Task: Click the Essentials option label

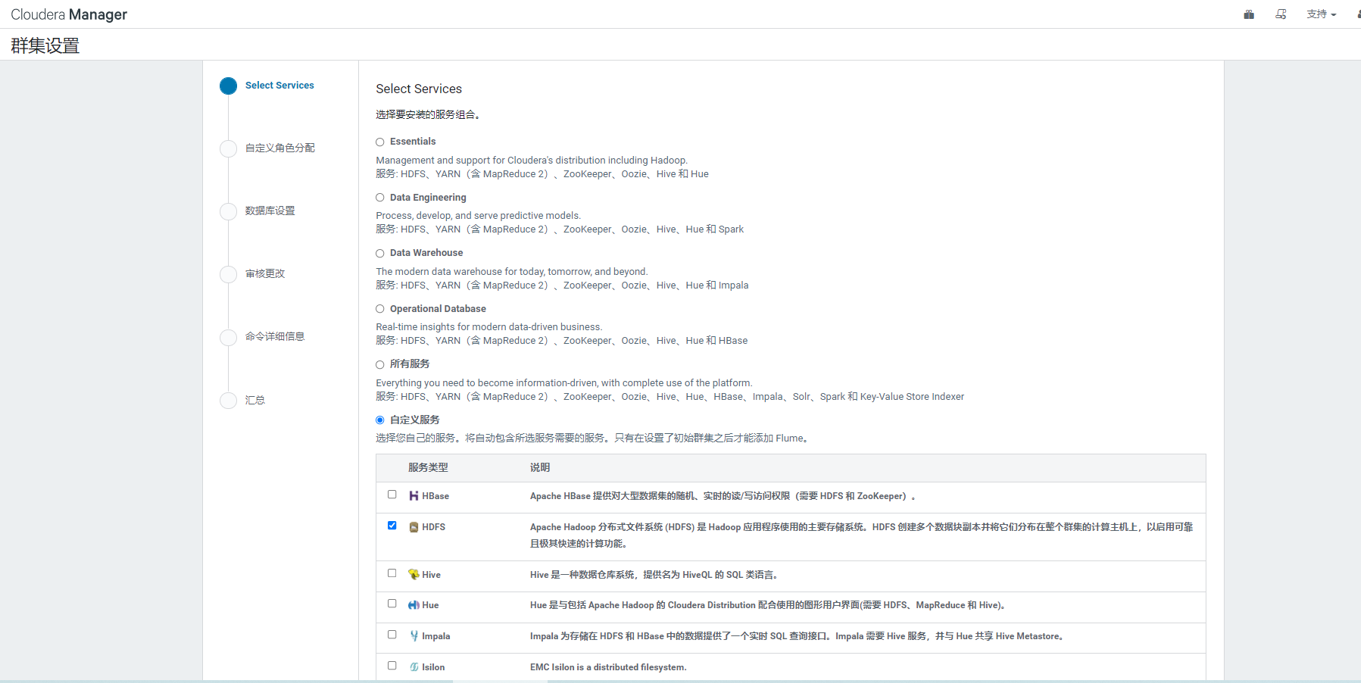Action: click(x=413, y=142)
